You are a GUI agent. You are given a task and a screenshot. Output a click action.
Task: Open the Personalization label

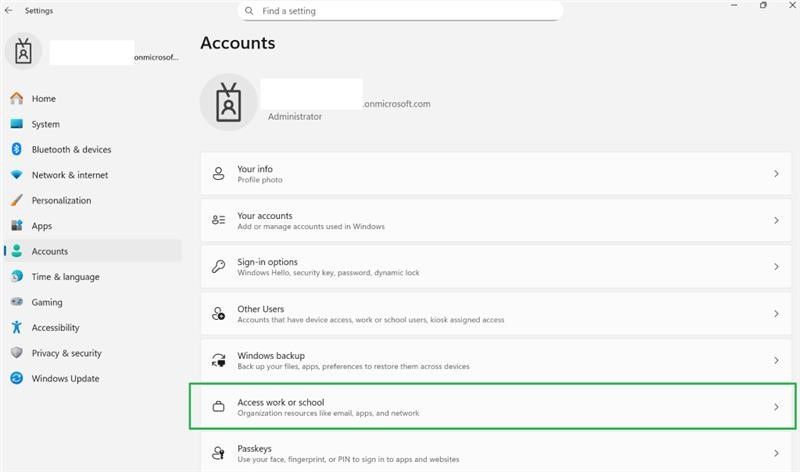(61, 201)
